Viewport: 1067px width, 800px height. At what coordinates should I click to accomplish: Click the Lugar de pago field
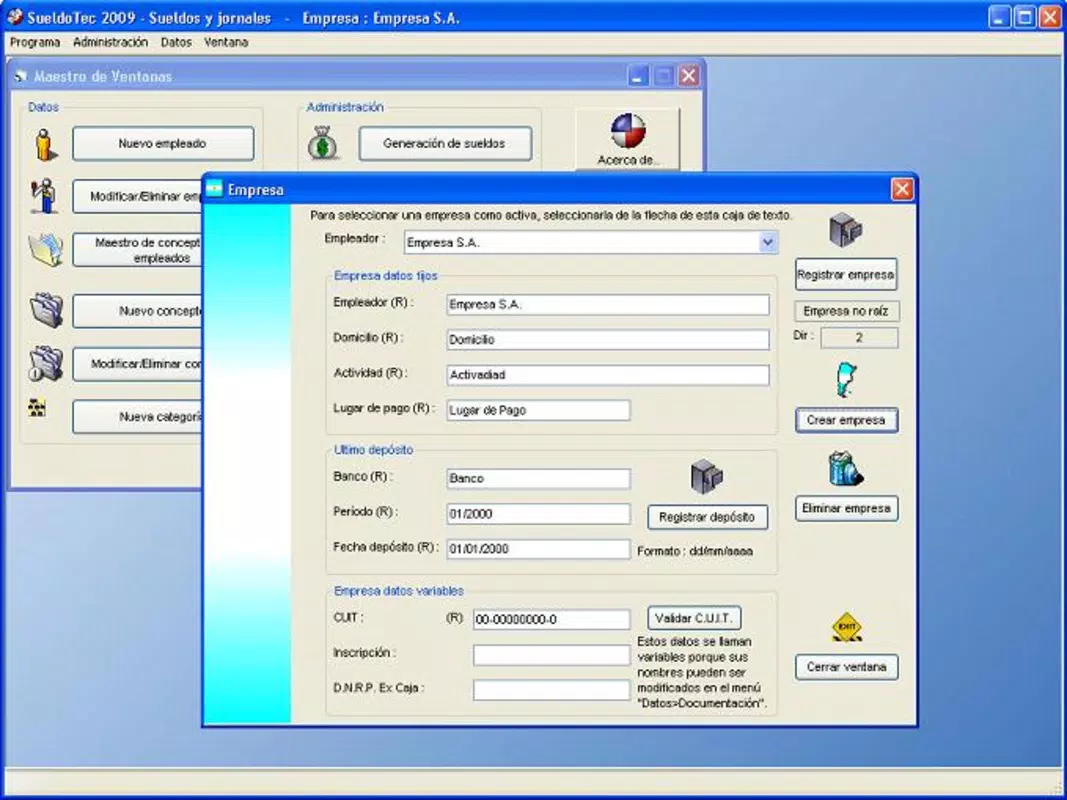click(538, 410)
